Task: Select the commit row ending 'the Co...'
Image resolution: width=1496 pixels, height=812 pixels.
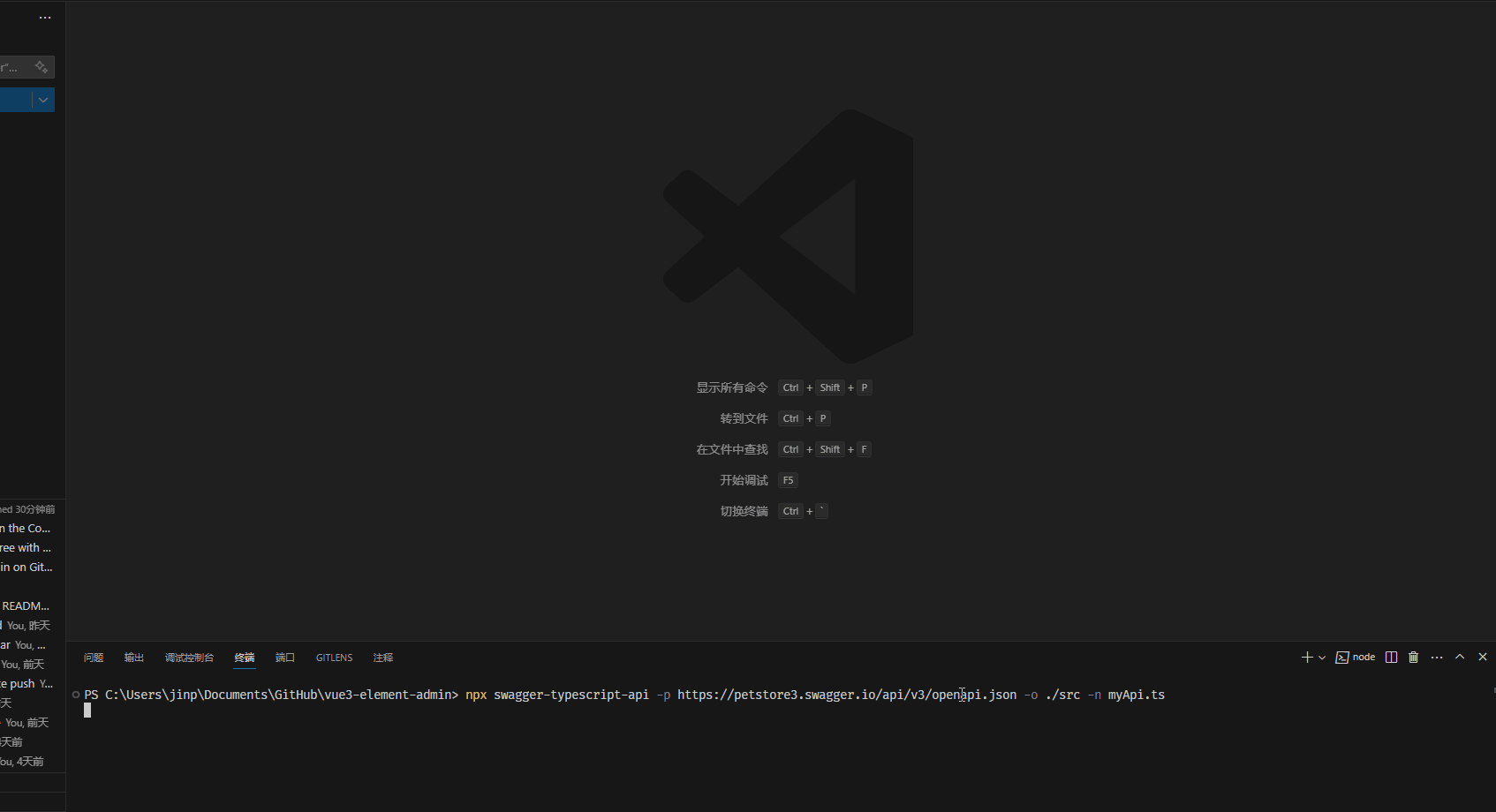Action: click(33, 529)
